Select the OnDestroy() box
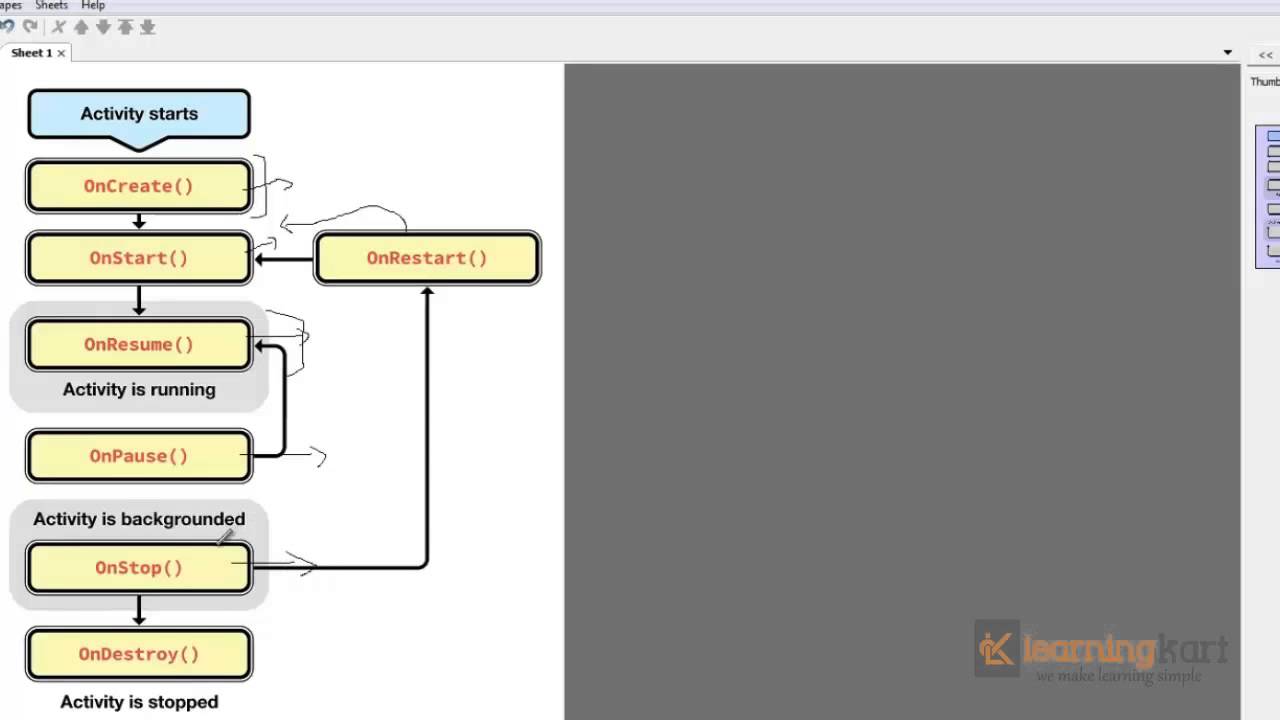Screen dimensions: 1280x720 pos(139,654)
